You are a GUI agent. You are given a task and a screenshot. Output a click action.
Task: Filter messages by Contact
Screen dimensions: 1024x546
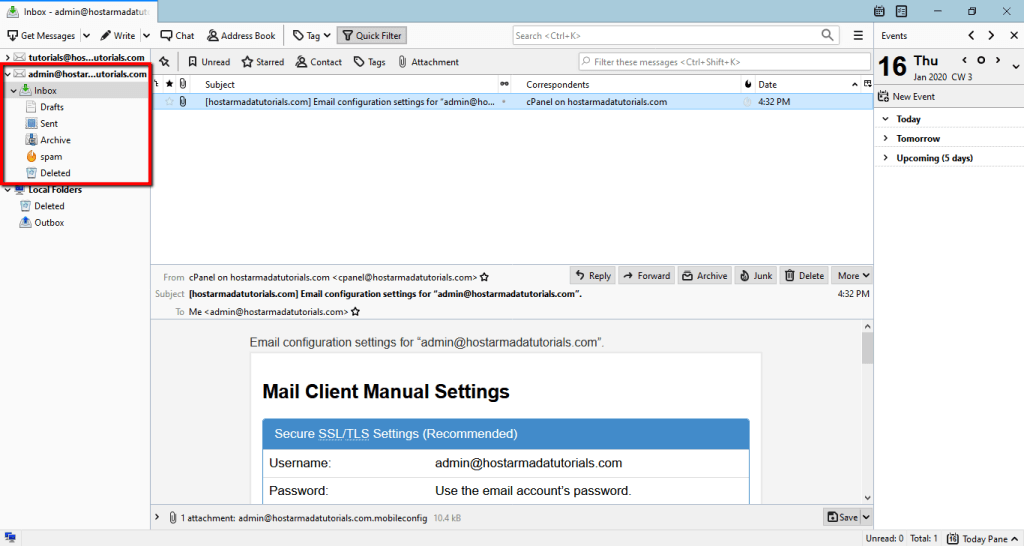point(319,62)
